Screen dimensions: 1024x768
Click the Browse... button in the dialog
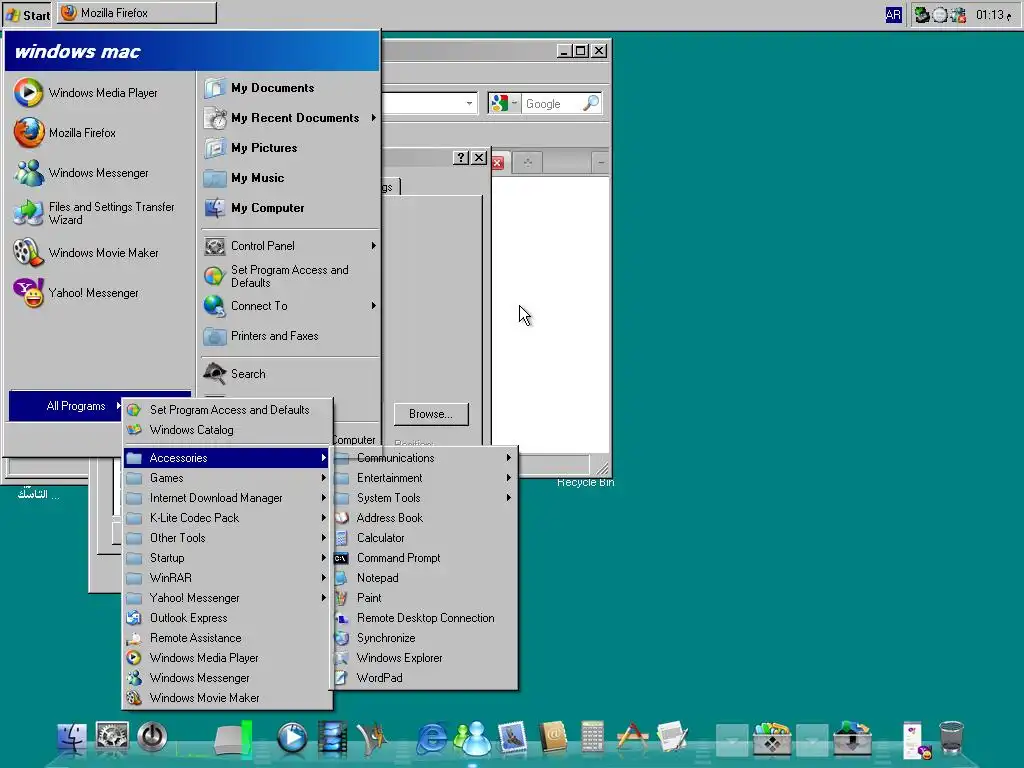pyautogui.click(x=431, y=414)
